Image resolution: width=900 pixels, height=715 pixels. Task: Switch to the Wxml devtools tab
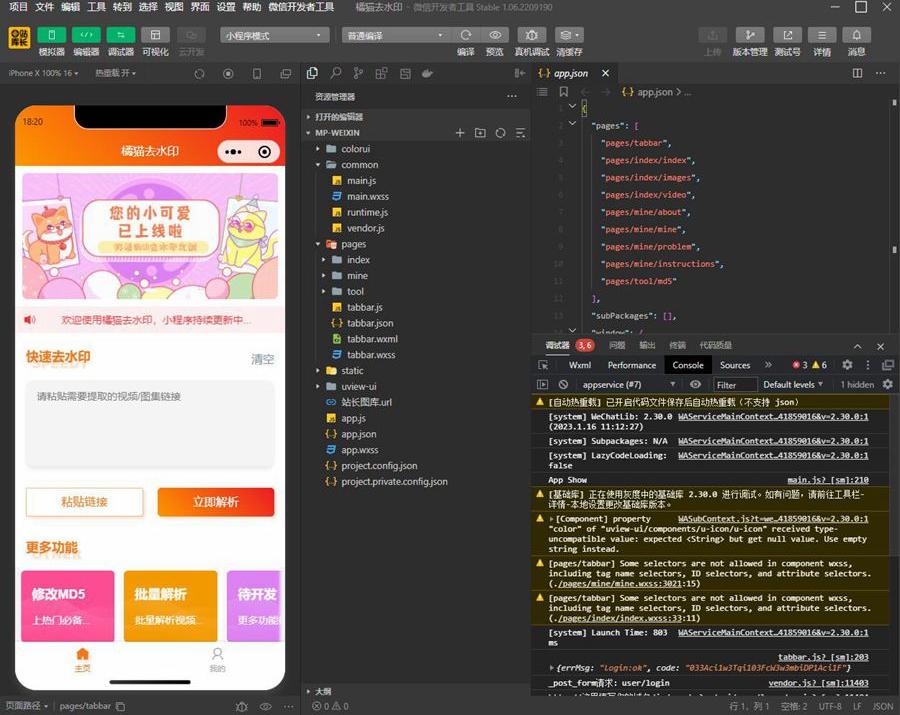[580, 365]
